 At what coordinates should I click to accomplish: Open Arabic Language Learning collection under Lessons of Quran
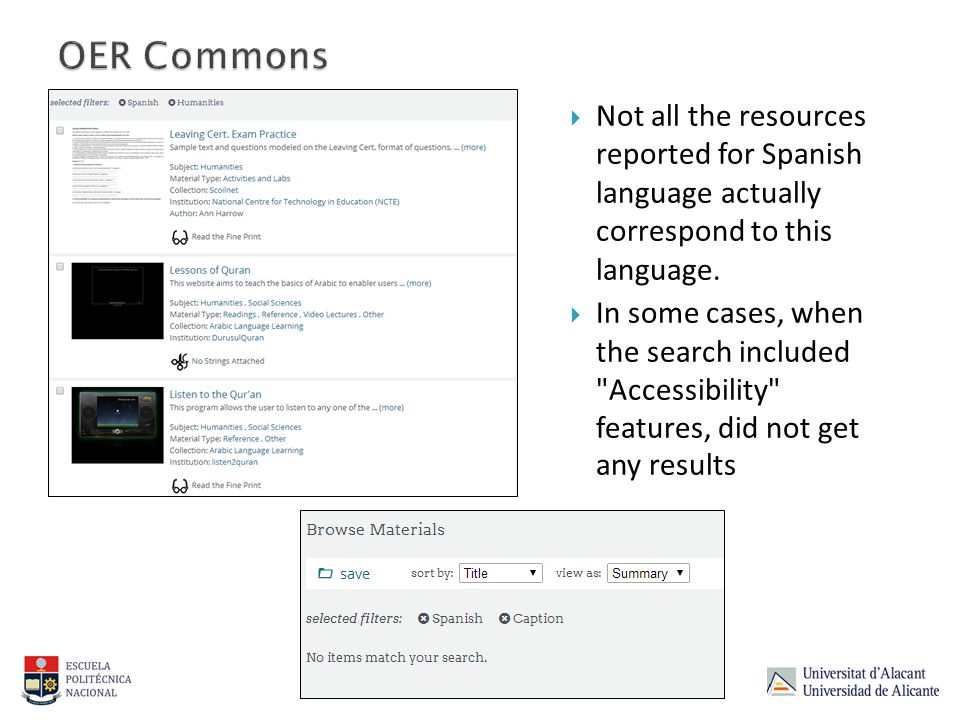[x=257, y=326]
